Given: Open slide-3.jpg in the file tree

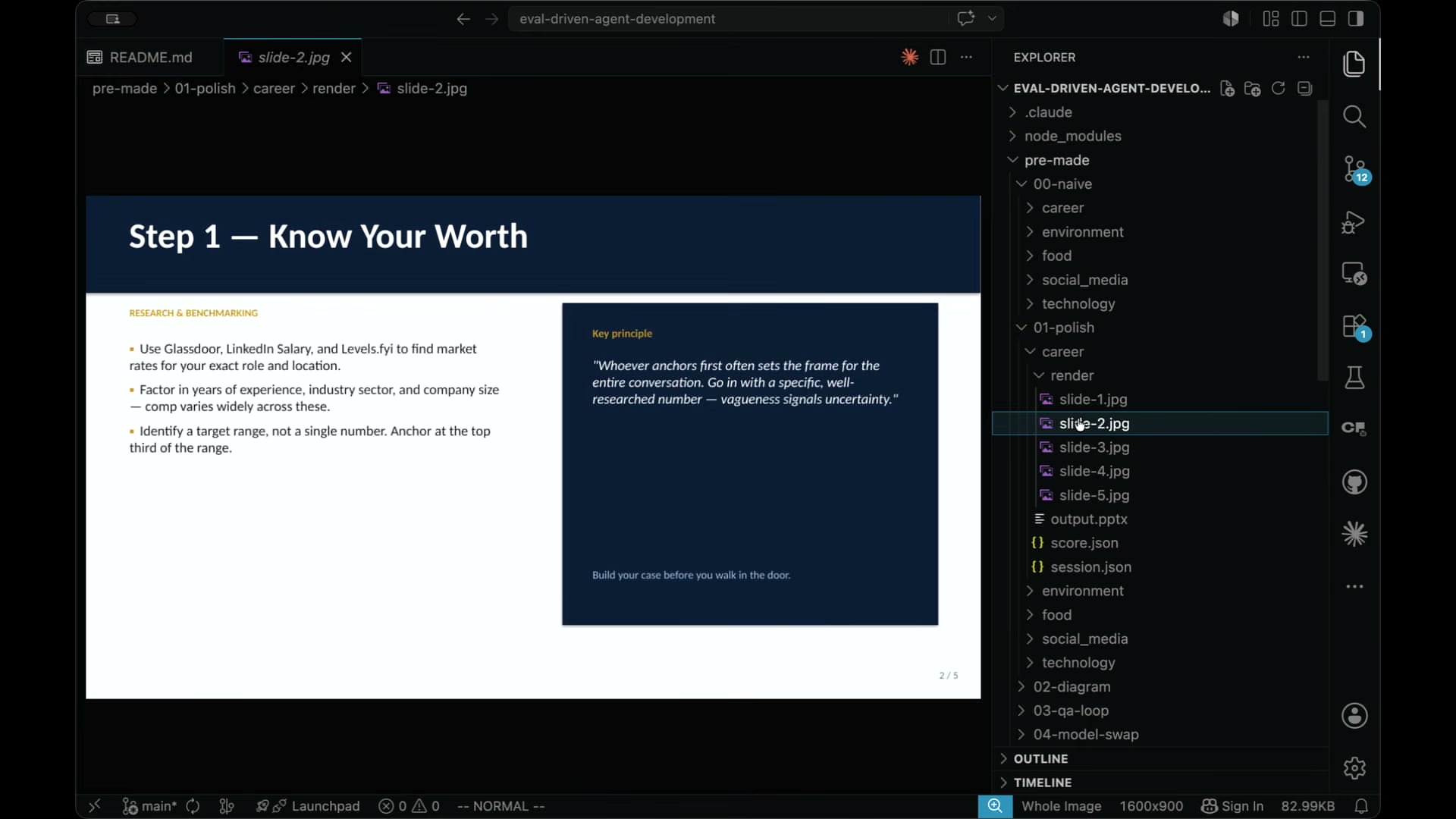Looking at the screenshot, I should tap(1094, 447).
